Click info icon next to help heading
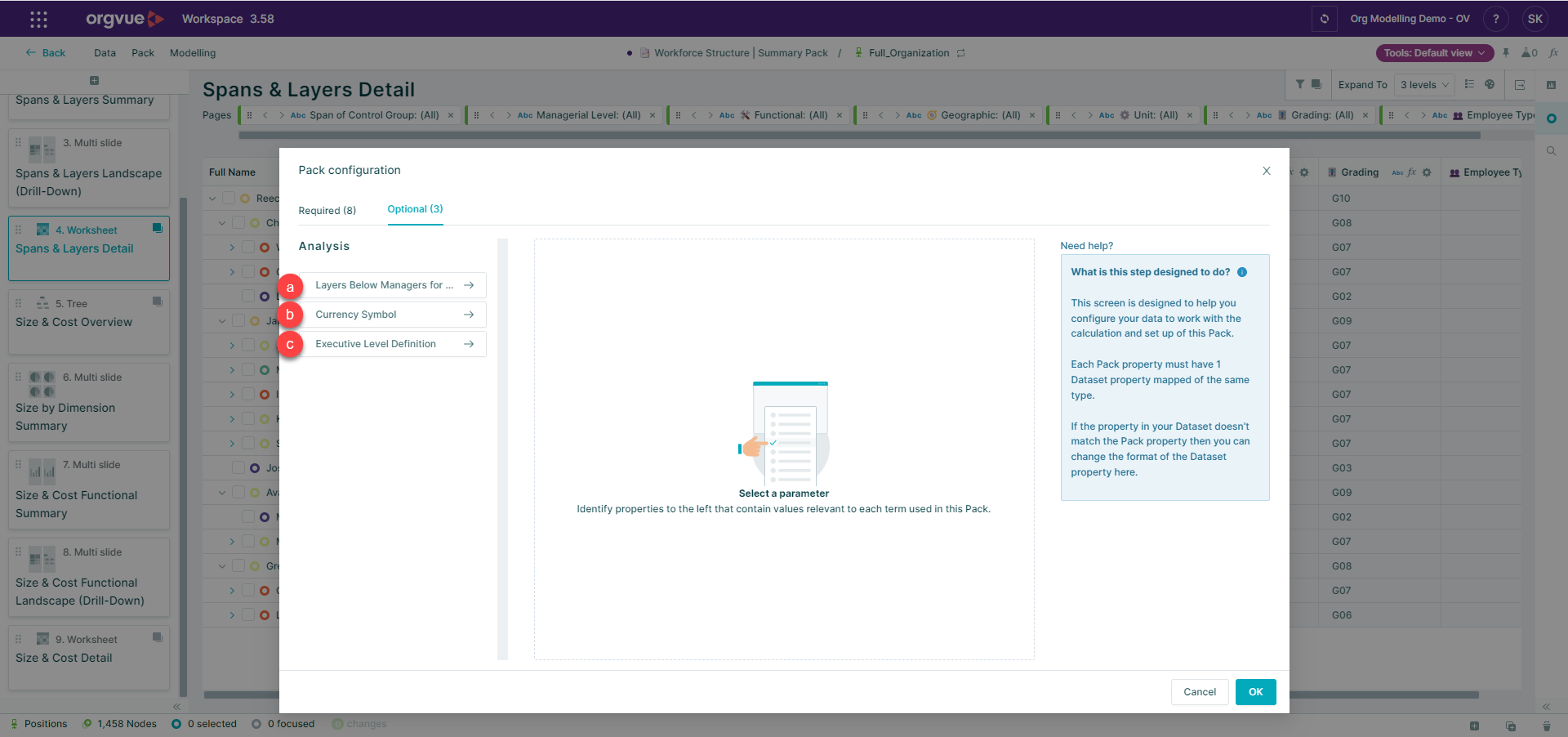 point(1241,272)
